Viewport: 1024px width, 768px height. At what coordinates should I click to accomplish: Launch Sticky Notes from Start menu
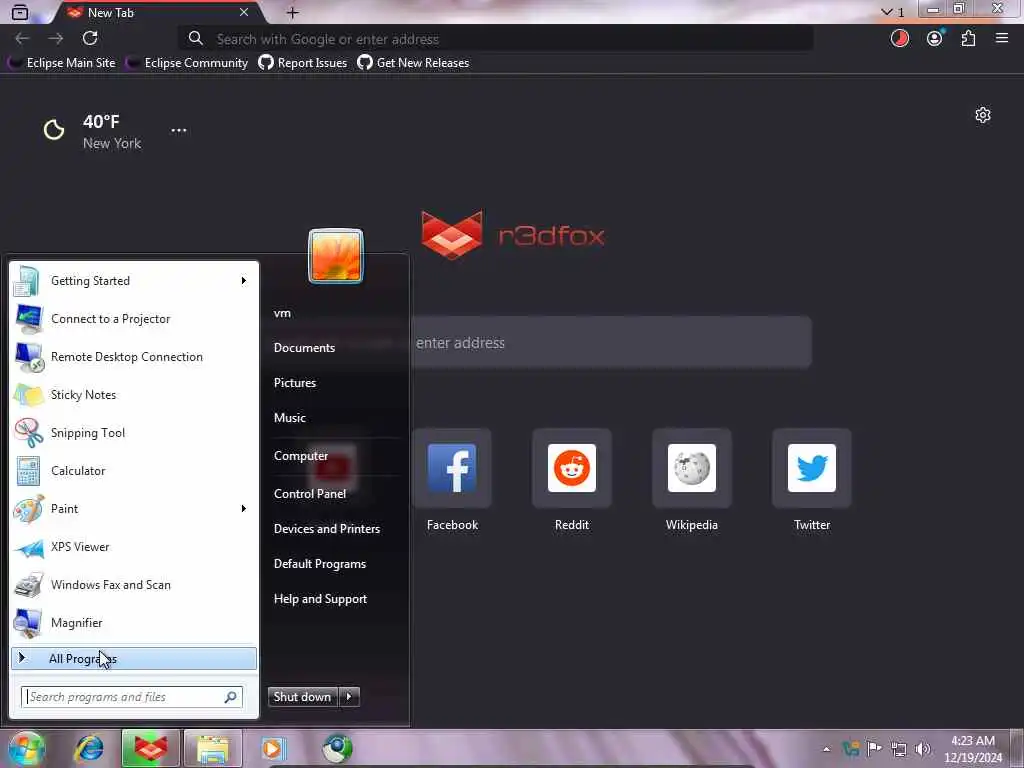coord(134,394)
